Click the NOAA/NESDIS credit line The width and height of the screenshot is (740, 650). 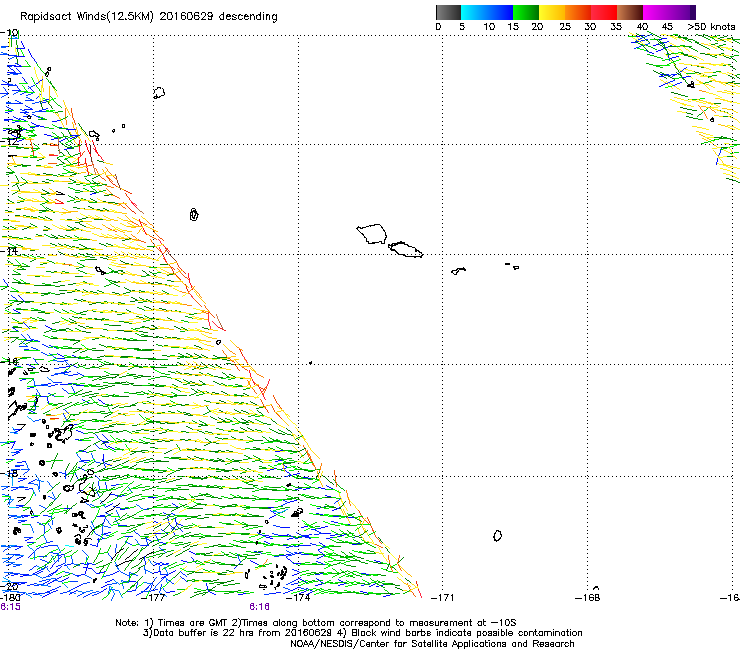click(x=432, y=644)
